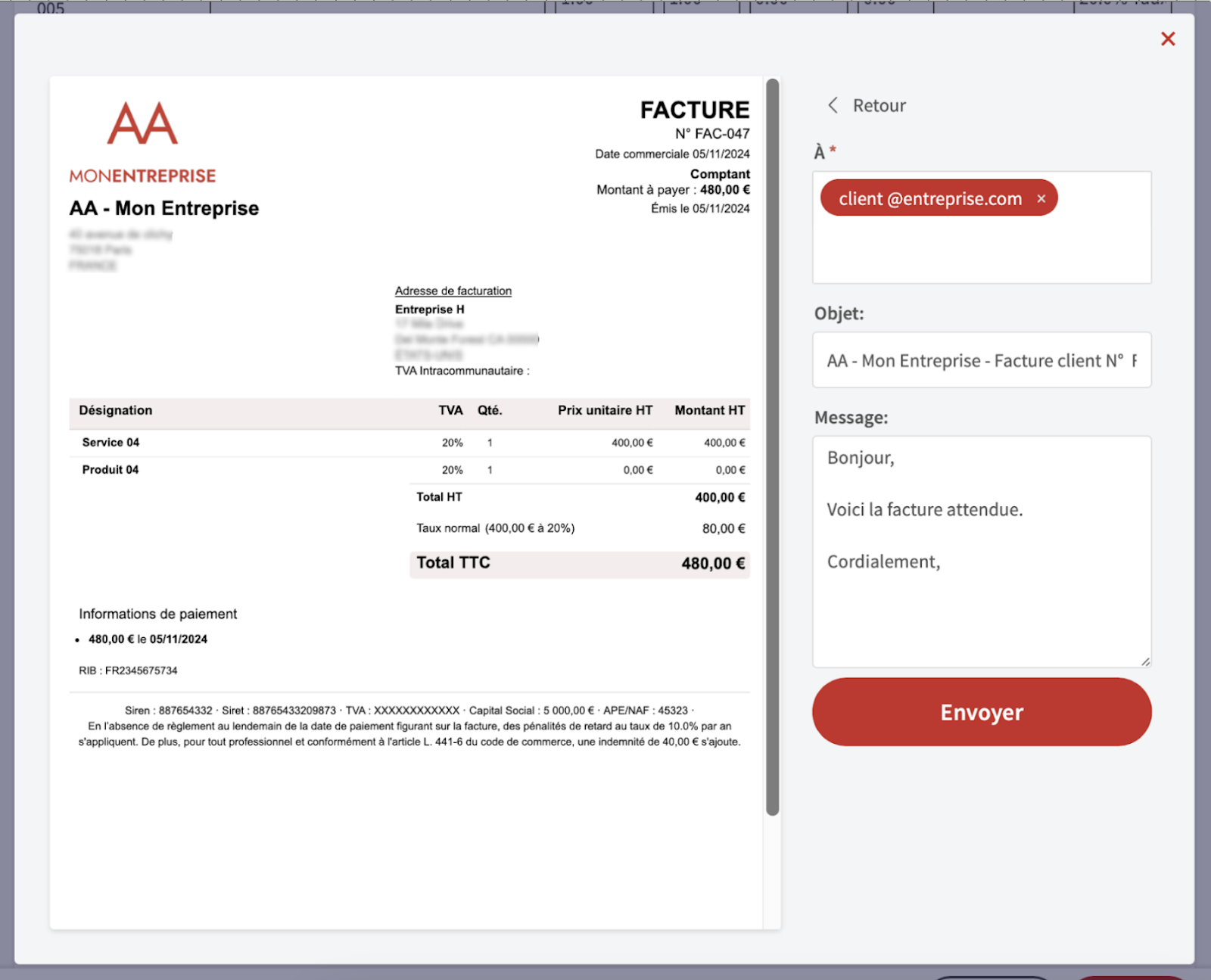Click the Adresse de facturation link
The height and width of the screenshot is (980, 1211).
[453, 291]
